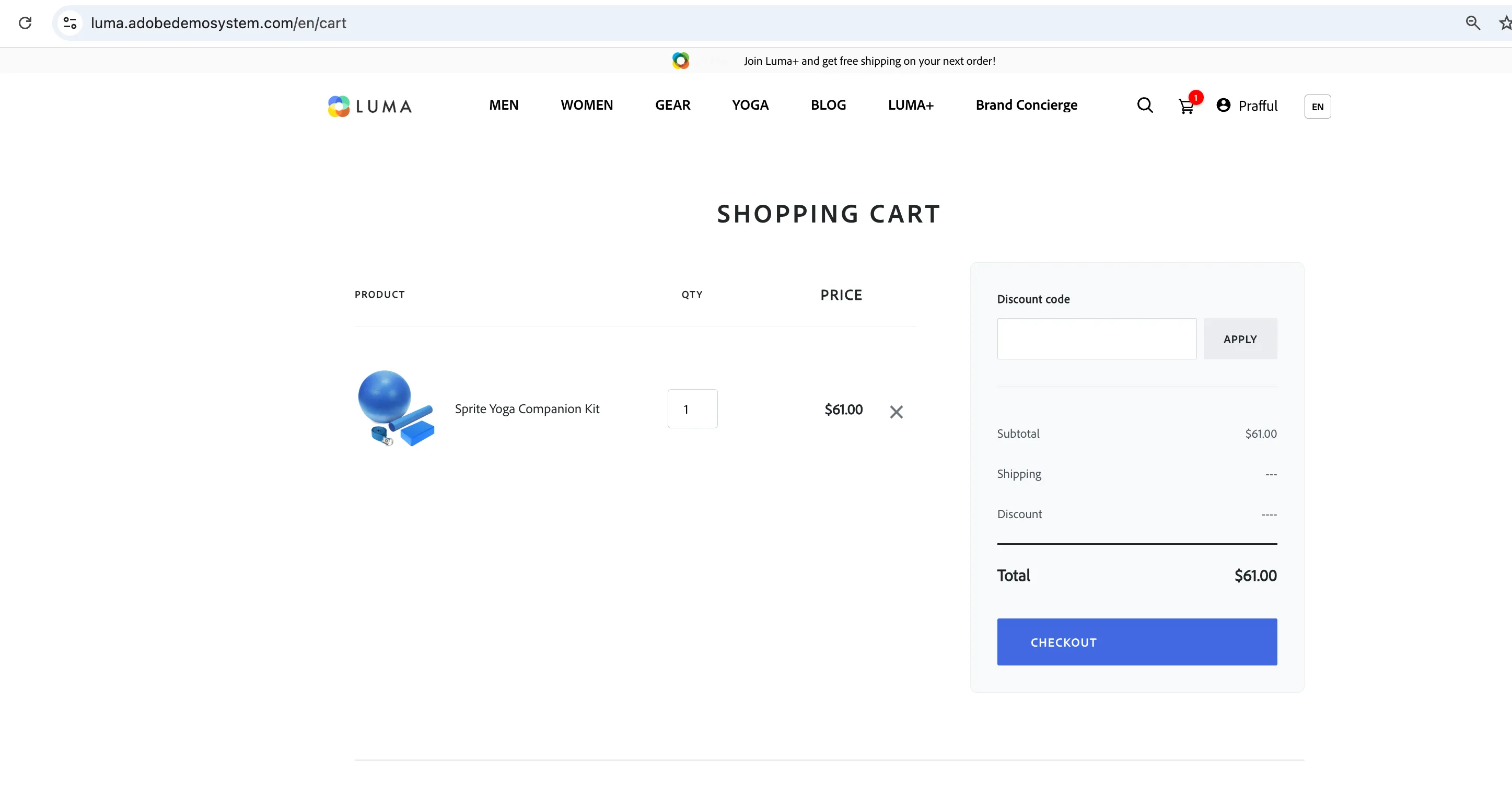1512x795 pixels.
Task: Open the MEN menu
Action: (504, 105)
